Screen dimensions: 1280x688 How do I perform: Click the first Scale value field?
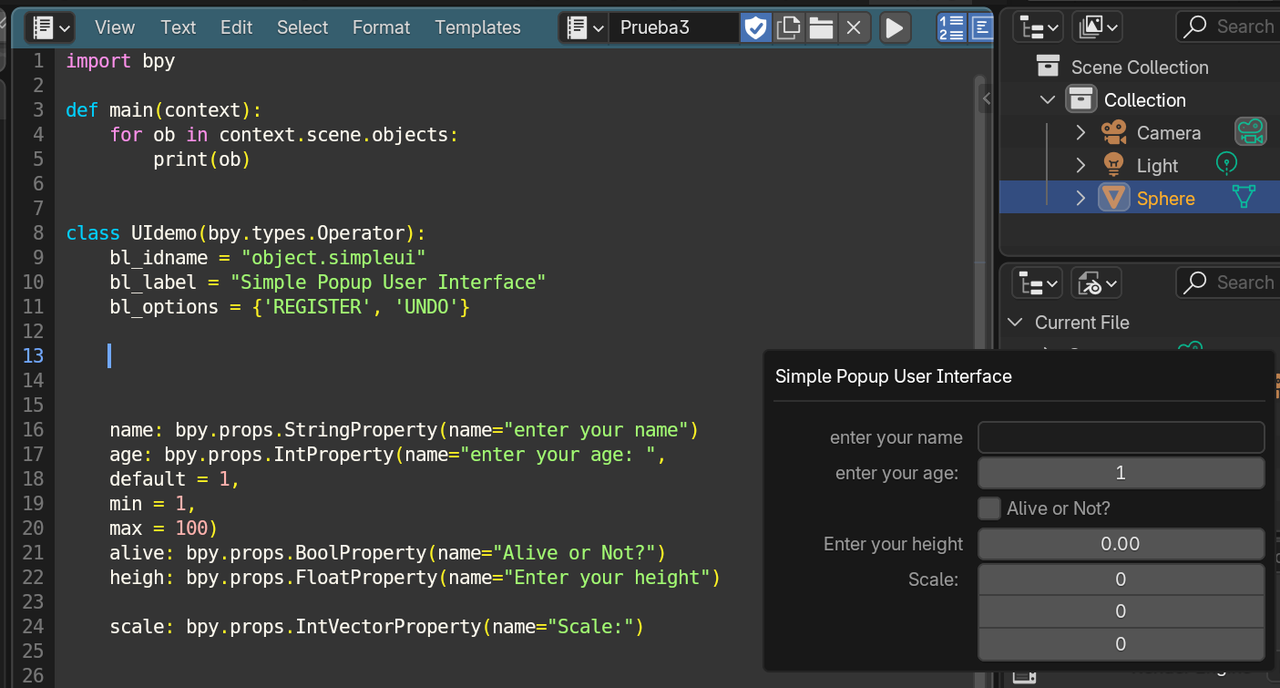[x=1121, y=579]
